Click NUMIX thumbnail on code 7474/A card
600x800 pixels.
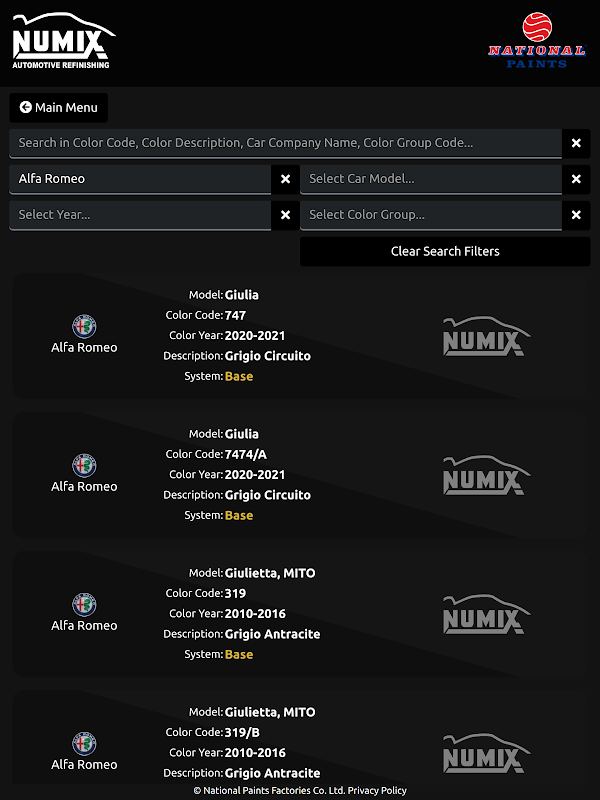tap(487, 475)
